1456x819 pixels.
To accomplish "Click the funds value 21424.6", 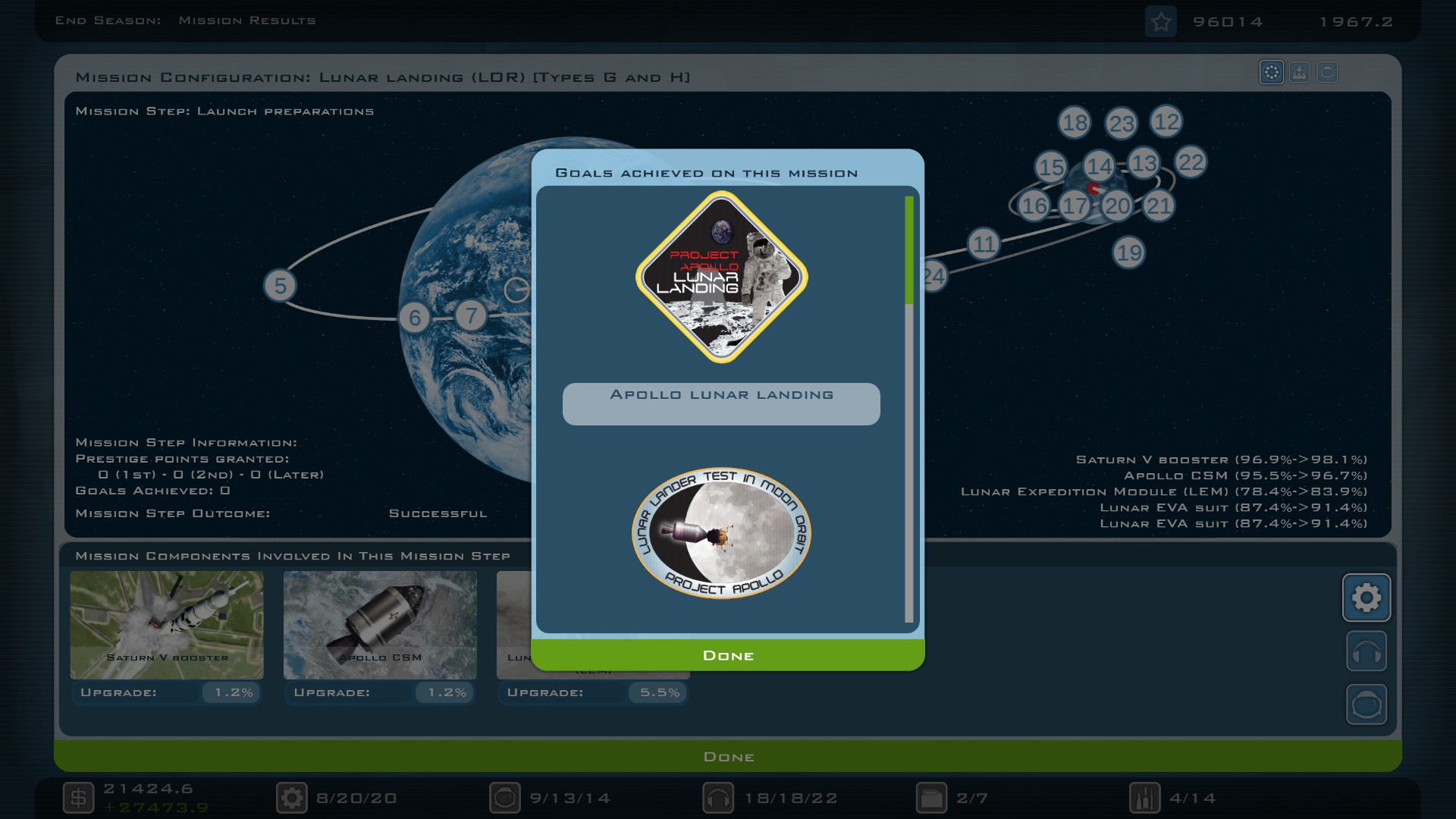I will tap(149, 789).
